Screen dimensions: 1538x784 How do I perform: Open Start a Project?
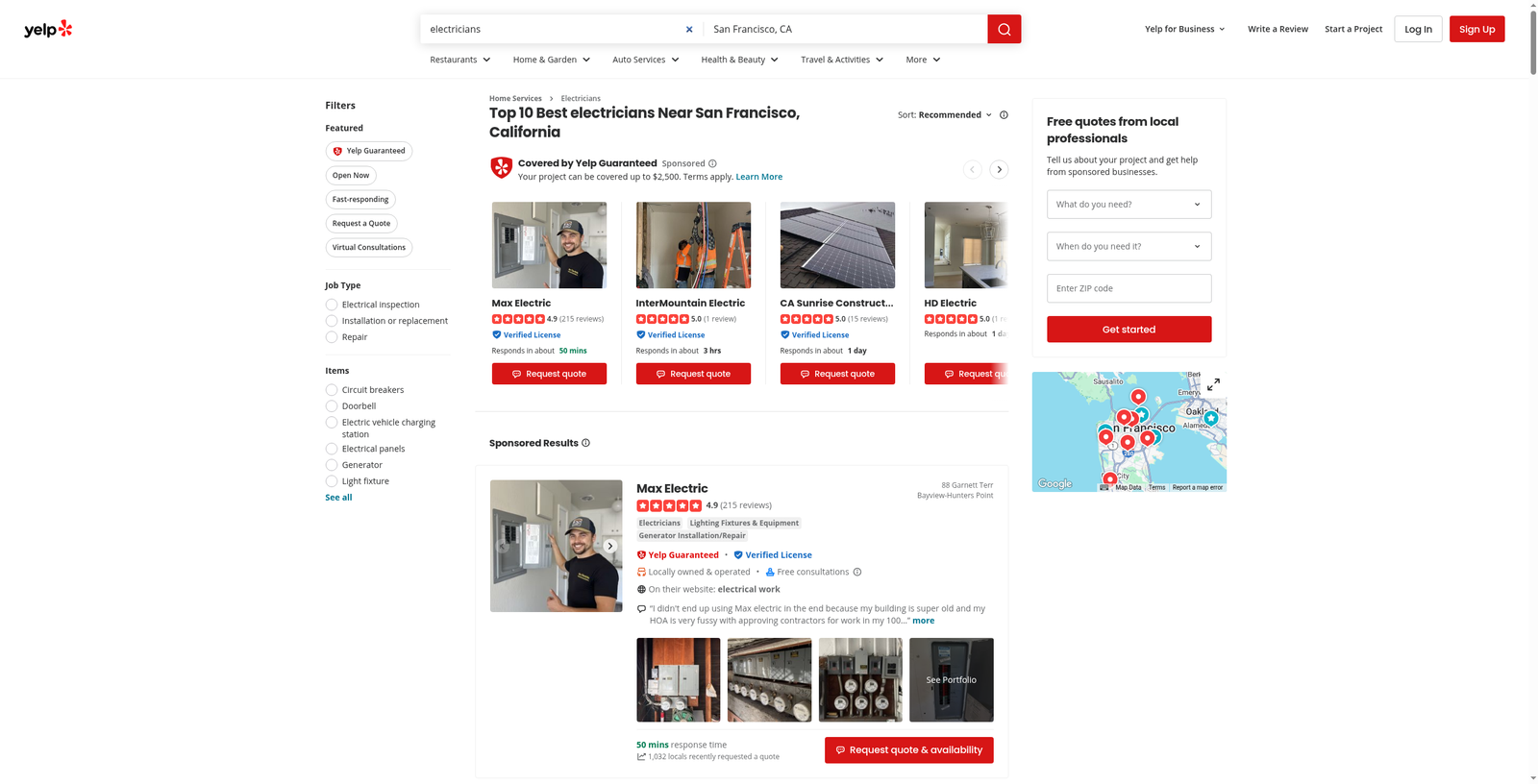click(x=1353, y=29)
